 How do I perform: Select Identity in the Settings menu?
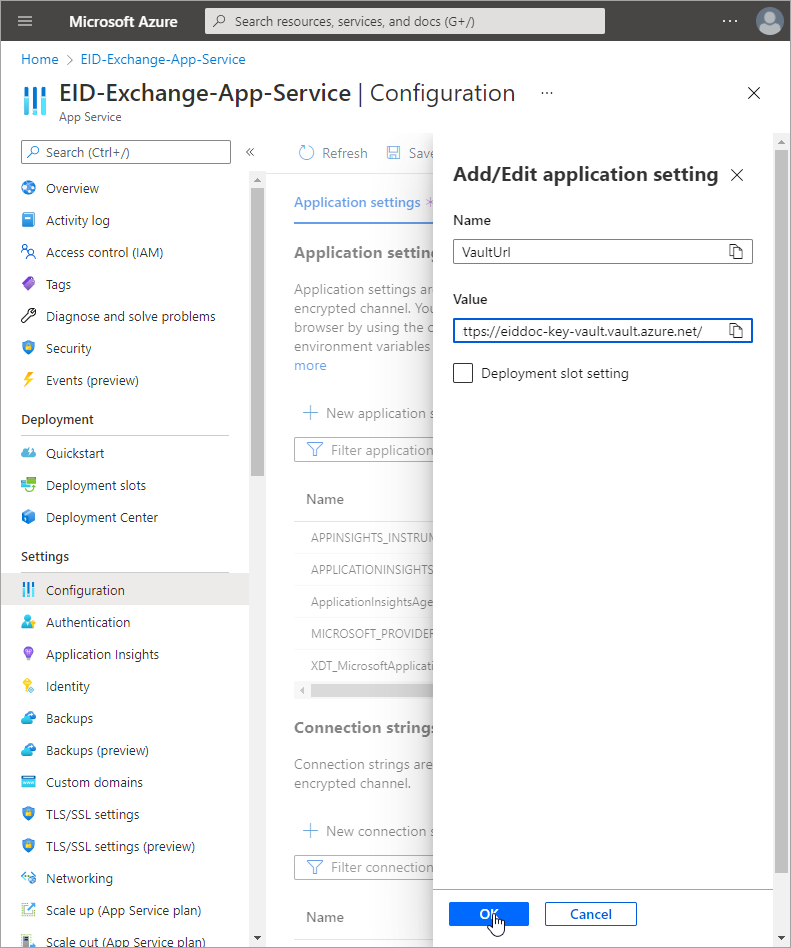click(x=67, y=686)
